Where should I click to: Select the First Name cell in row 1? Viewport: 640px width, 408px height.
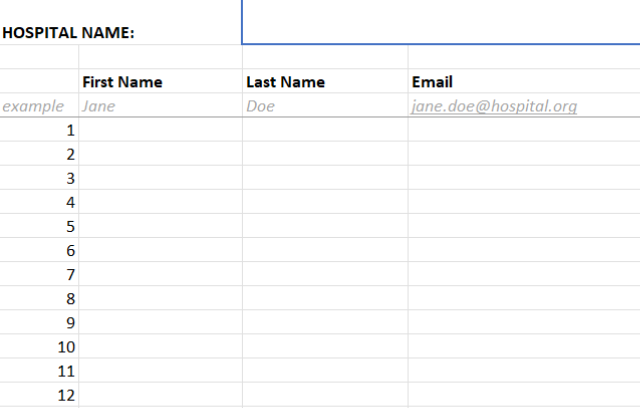coord(160,130)
